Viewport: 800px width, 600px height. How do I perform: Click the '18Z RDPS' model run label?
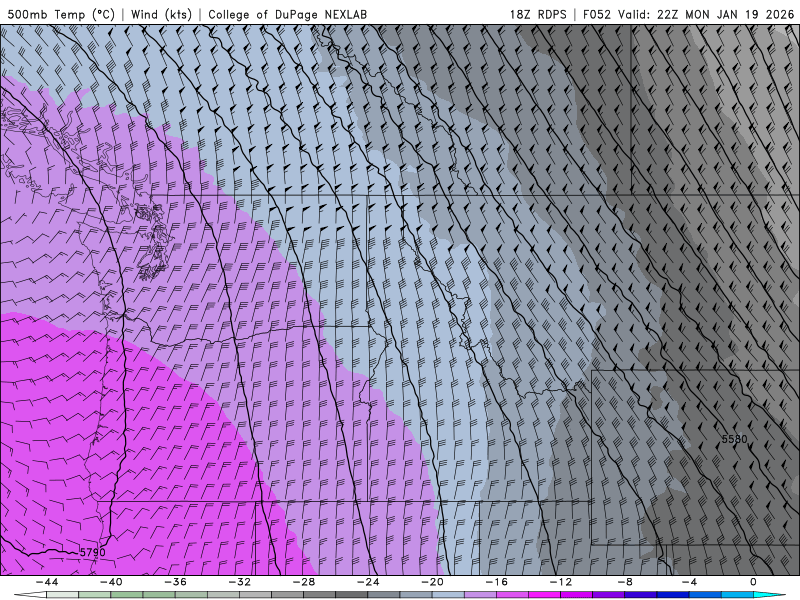pyautogui.click(x=538, y=14)
